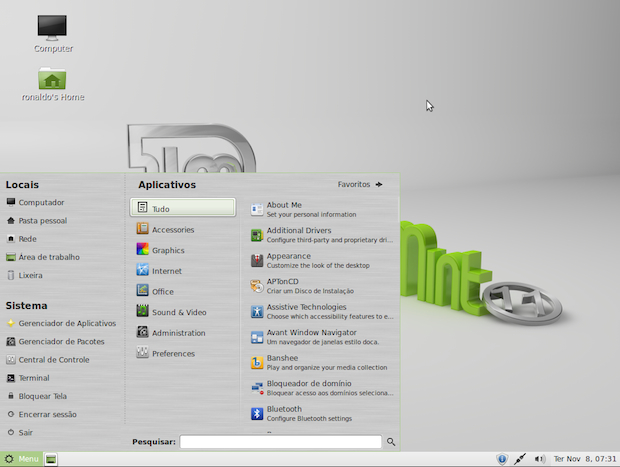Click the Bluetooth application icon
620x467 pixels.
tap(257, 414)
